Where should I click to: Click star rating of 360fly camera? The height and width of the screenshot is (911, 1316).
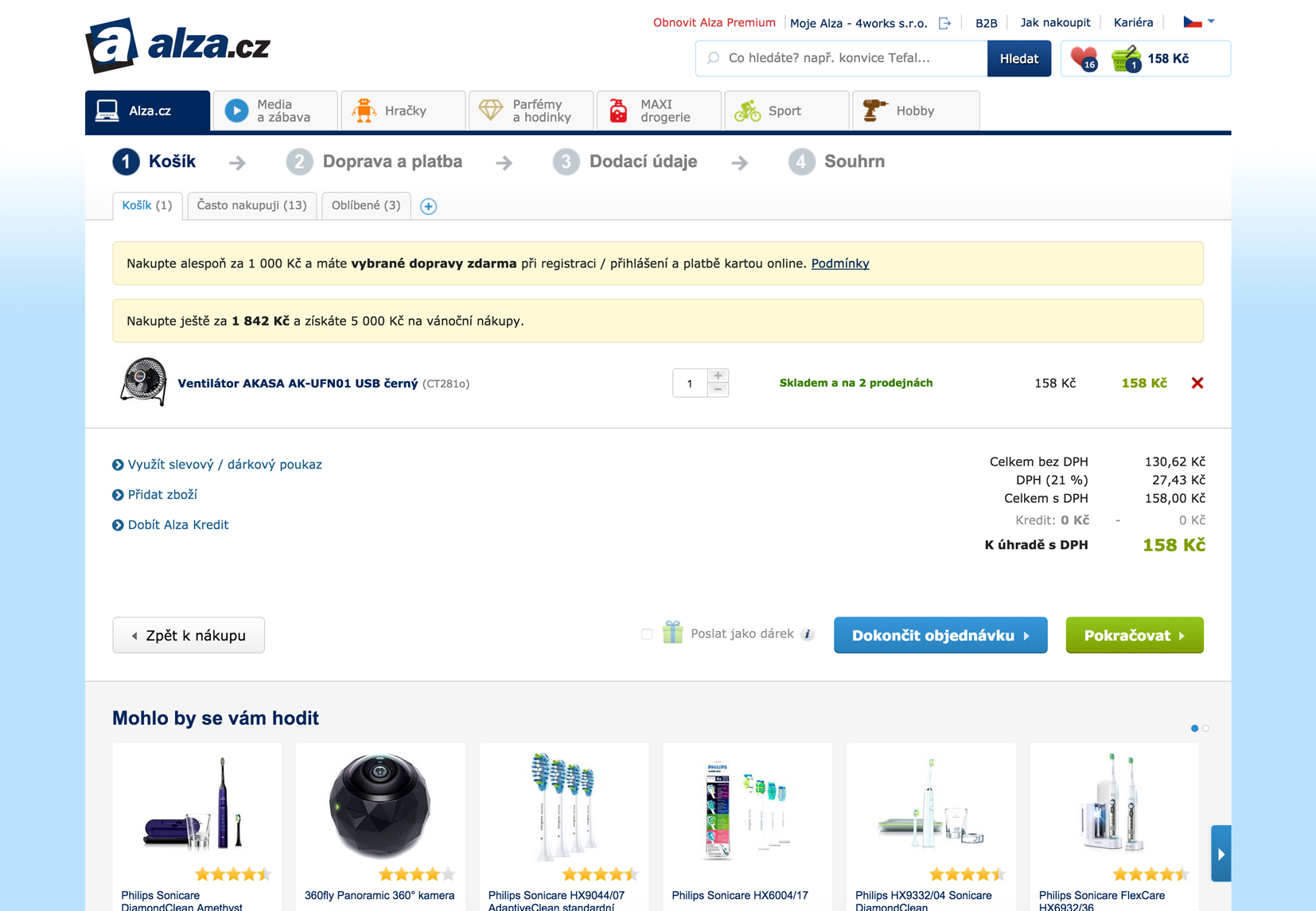[417, 874]
